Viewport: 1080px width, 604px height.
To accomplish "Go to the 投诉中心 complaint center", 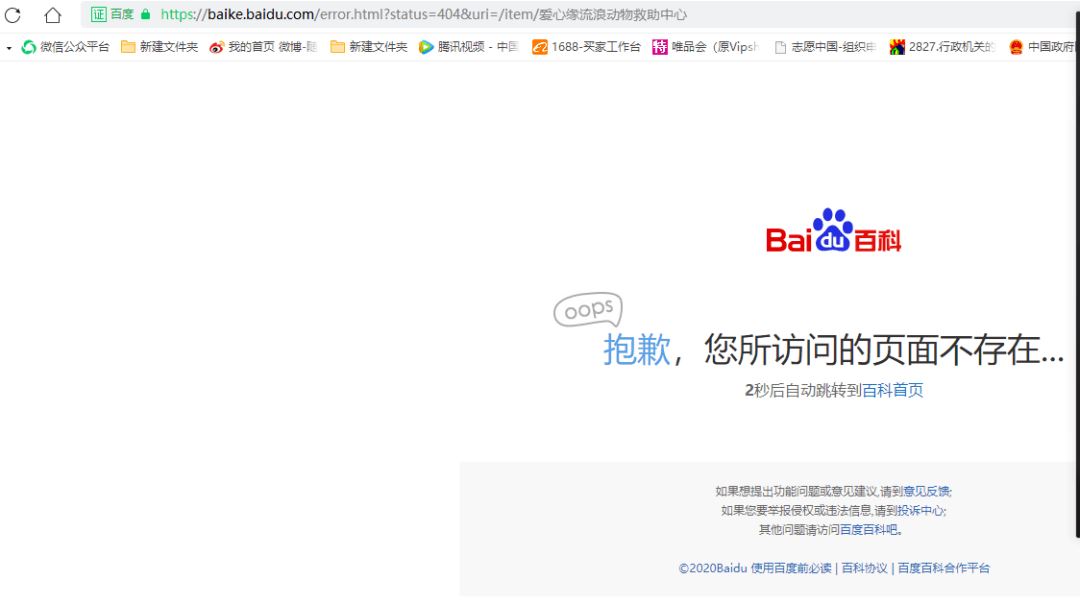I will click(919, 510).
